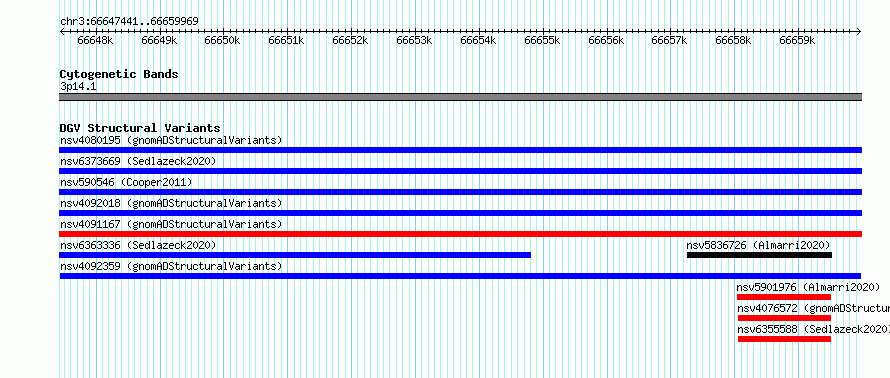The image size is (890, 378).
Task: Open nsv4080195 (gnomADStructuralVariants) label
Action: coord(171,140)
